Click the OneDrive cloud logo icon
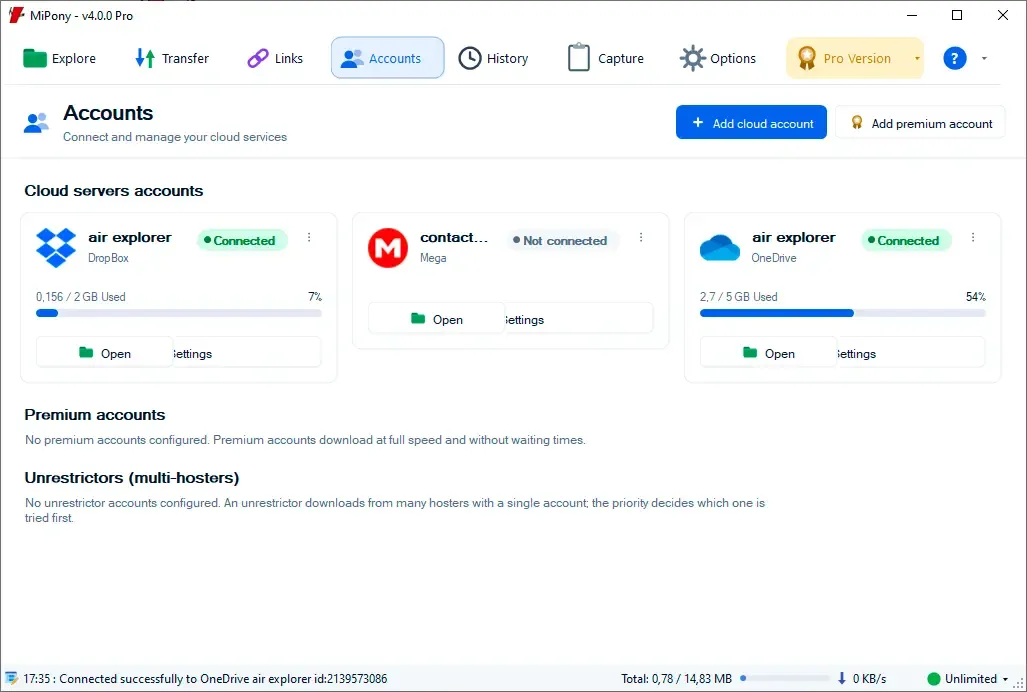1027x692 pixels. coord(720,247)
